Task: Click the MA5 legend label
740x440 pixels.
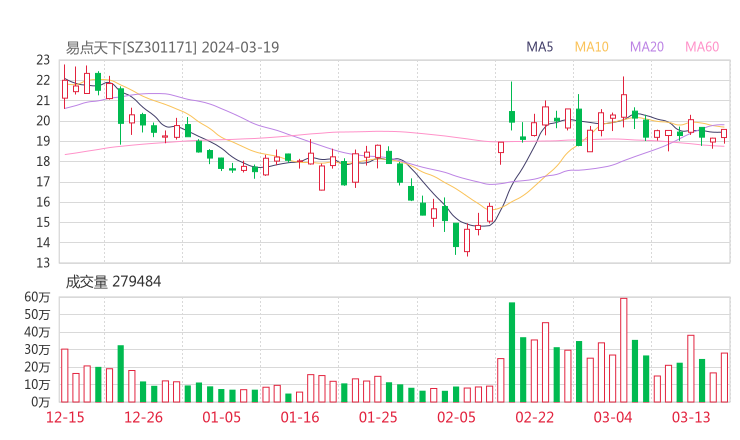Action: (x=539, y=47)
